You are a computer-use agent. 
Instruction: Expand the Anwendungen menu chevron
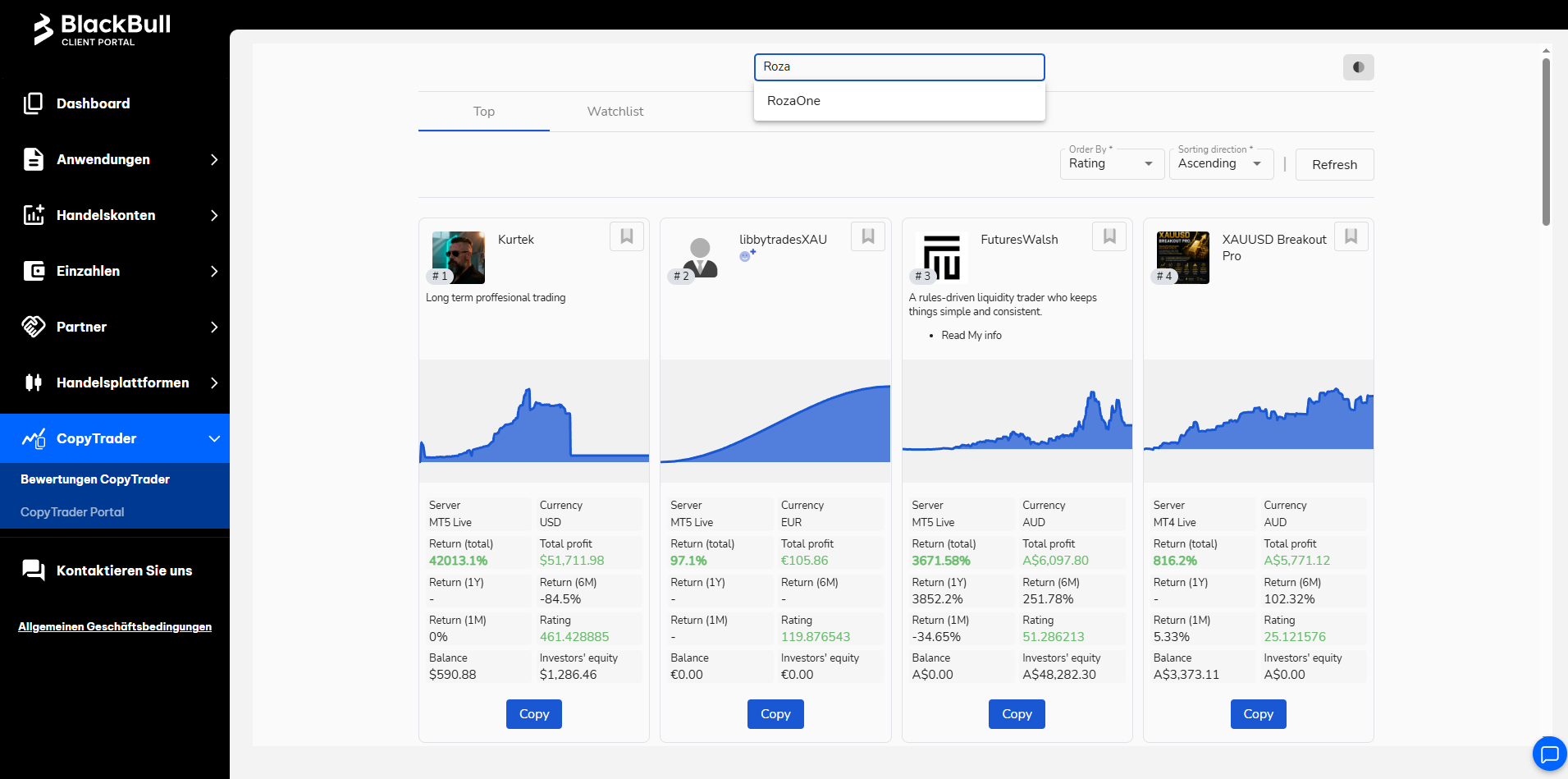pos(214,159)
